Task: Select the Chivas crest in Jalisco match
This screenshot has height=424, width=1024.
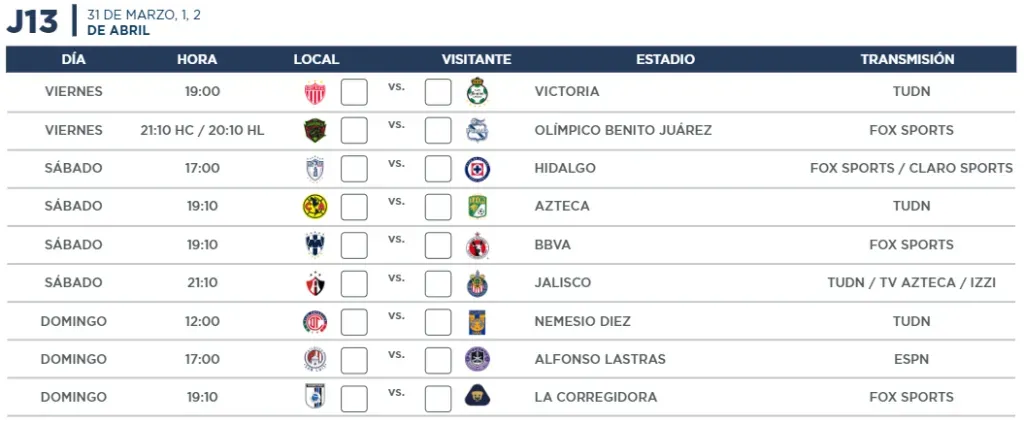Action: click(x=477, y=283)
